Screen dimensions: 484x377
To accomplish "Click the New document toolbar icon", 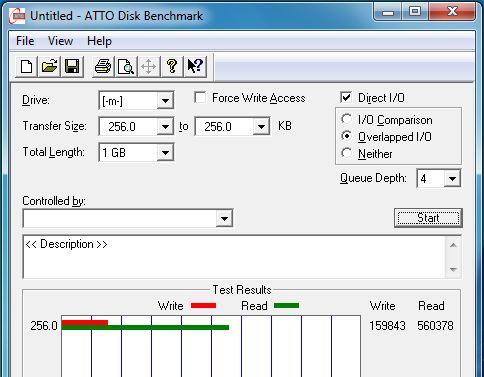I will tap(26, 66).
